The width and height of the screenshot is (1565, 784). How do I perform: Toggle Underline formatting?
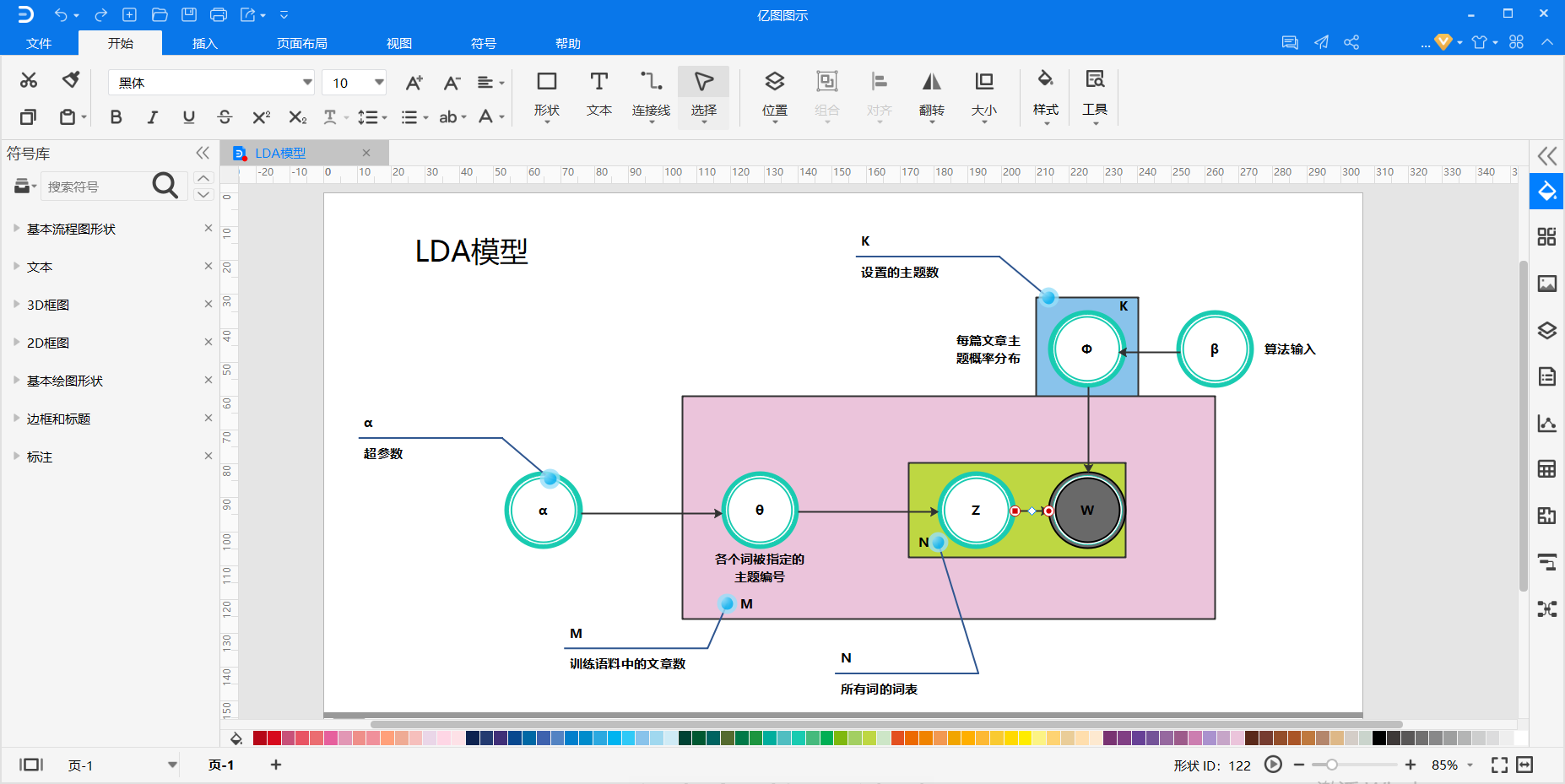pyautogui.click(x=188, y=117)
